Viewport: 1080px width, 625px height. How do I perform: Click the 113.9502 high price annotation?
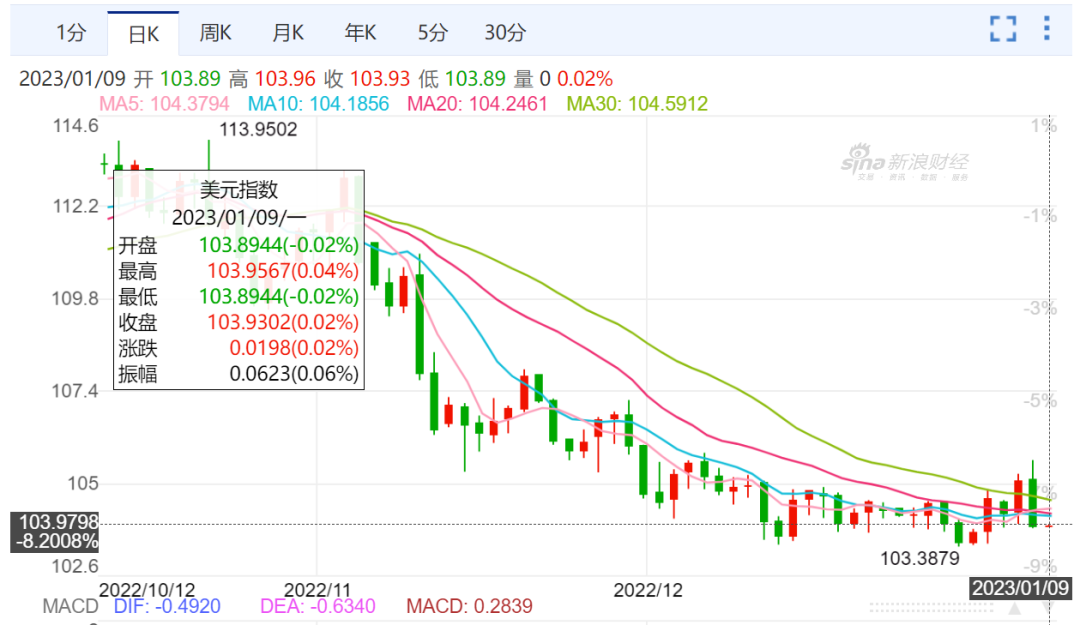click(x=258, y=130)
